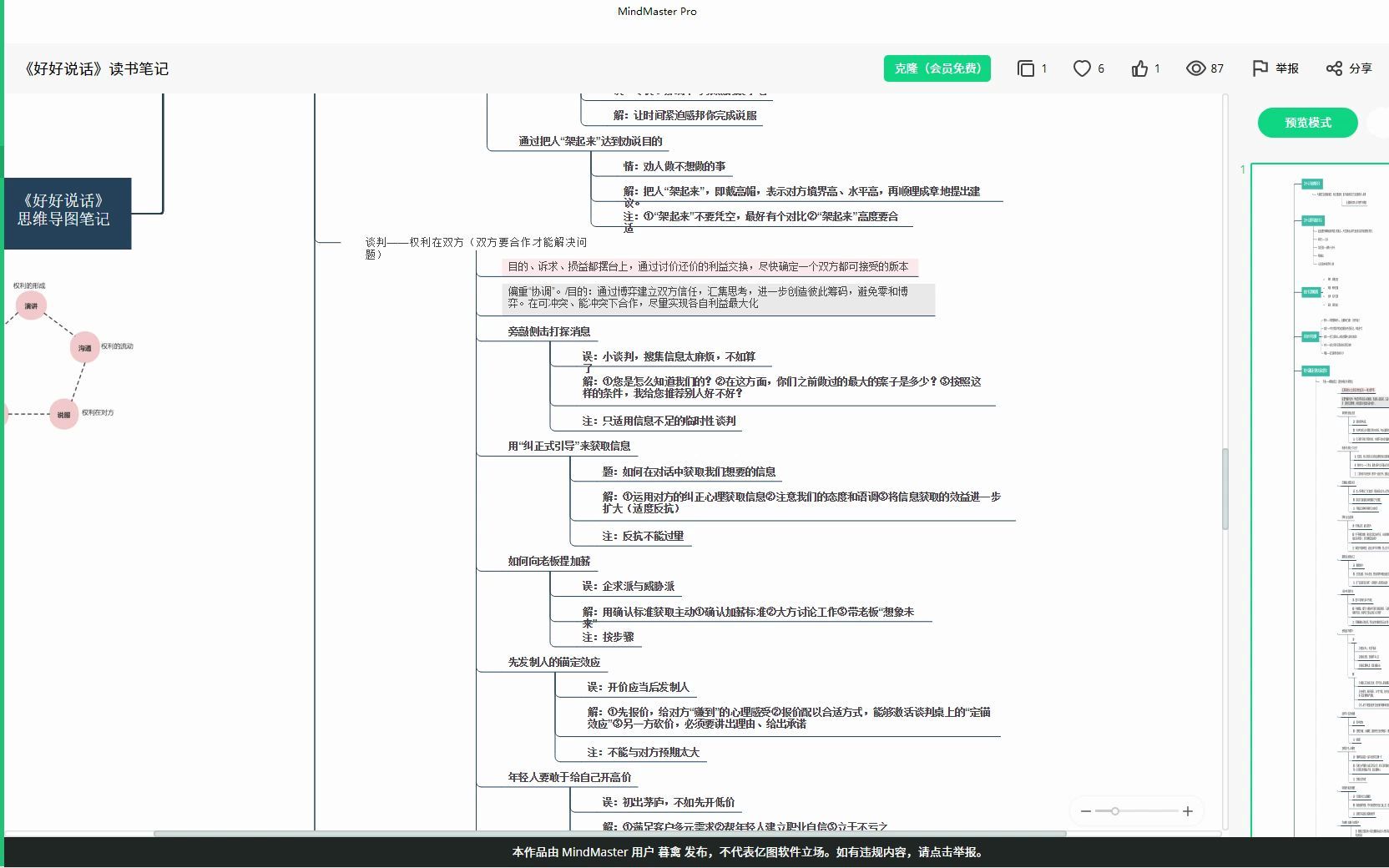
Task: Click the favorites count 6
Action: click(1100, 68)
